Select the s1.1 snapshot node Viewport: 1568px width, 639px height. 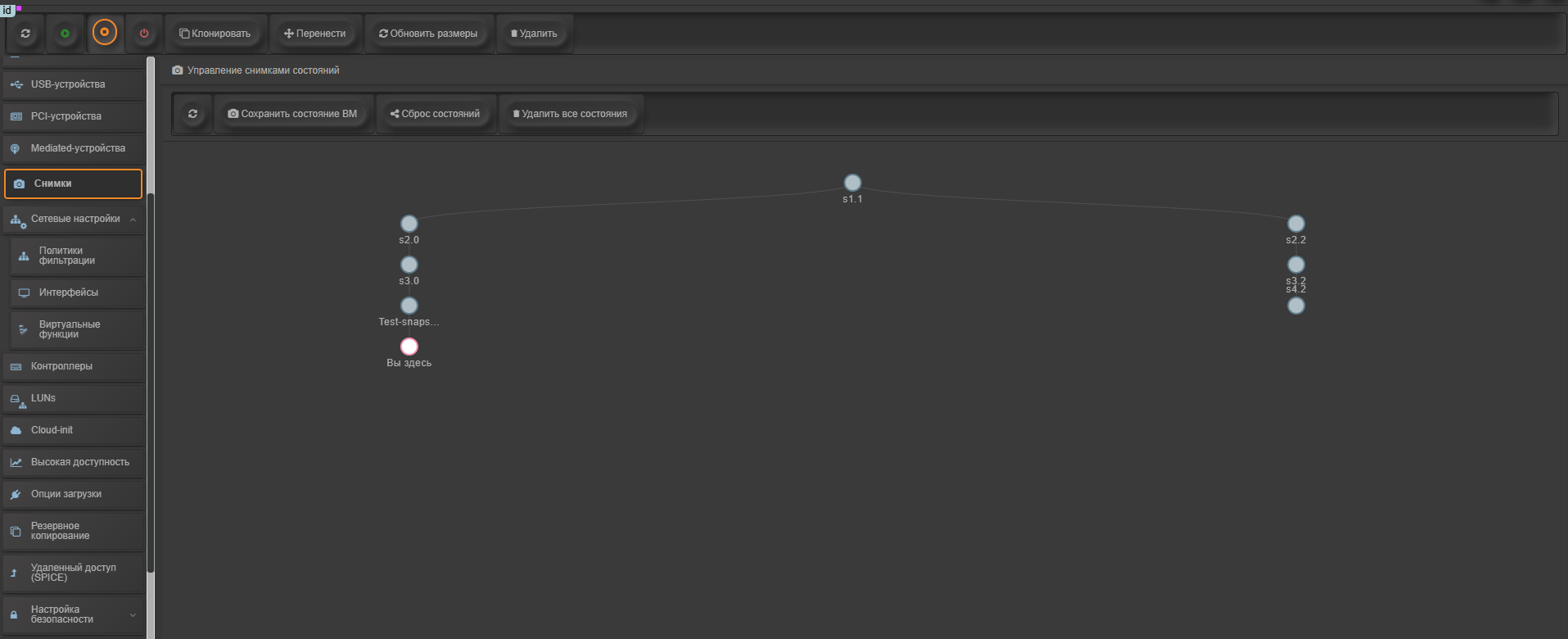[x=852, y=183]
